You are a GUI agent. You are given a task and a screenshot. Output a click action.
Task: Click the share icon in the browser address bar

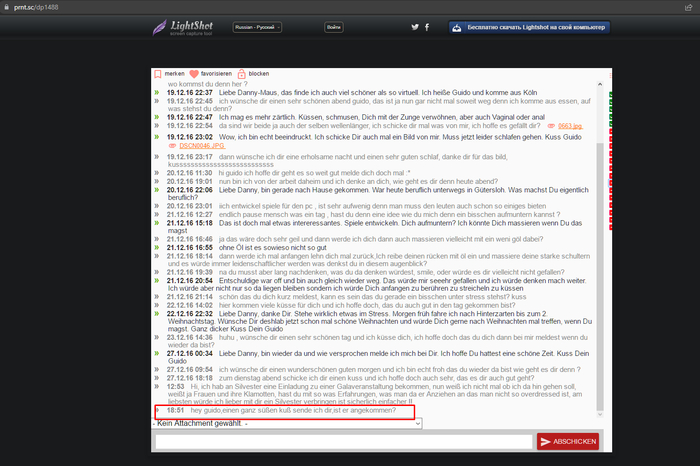(688, 7)
